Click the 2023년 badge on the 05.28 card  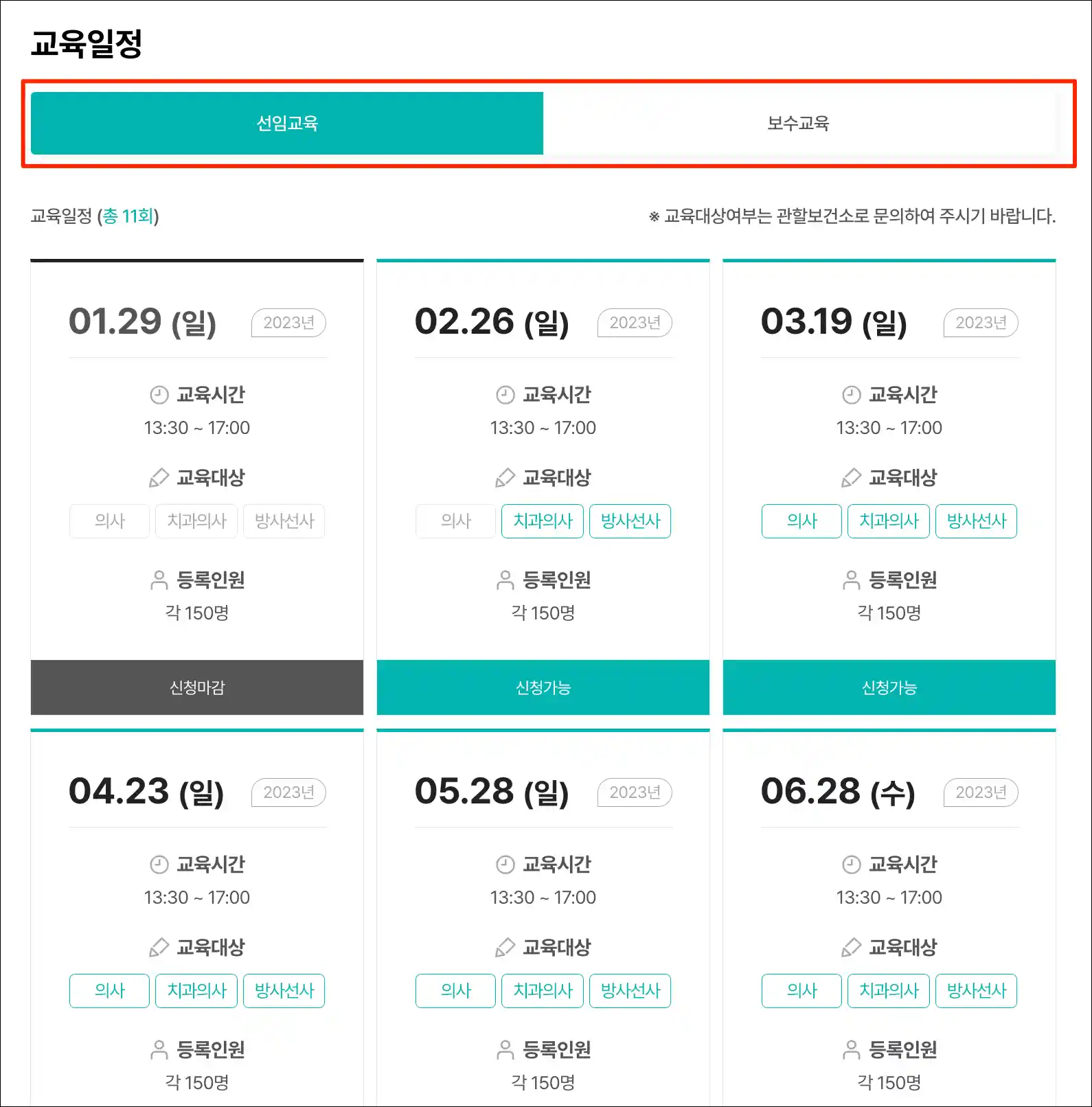coord(635,792)
